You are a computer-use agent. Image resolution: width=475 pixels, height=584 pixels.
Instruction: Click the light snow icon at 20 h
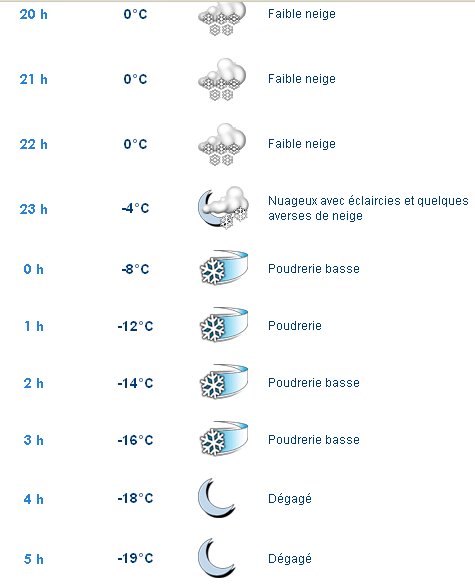[222, 19]
